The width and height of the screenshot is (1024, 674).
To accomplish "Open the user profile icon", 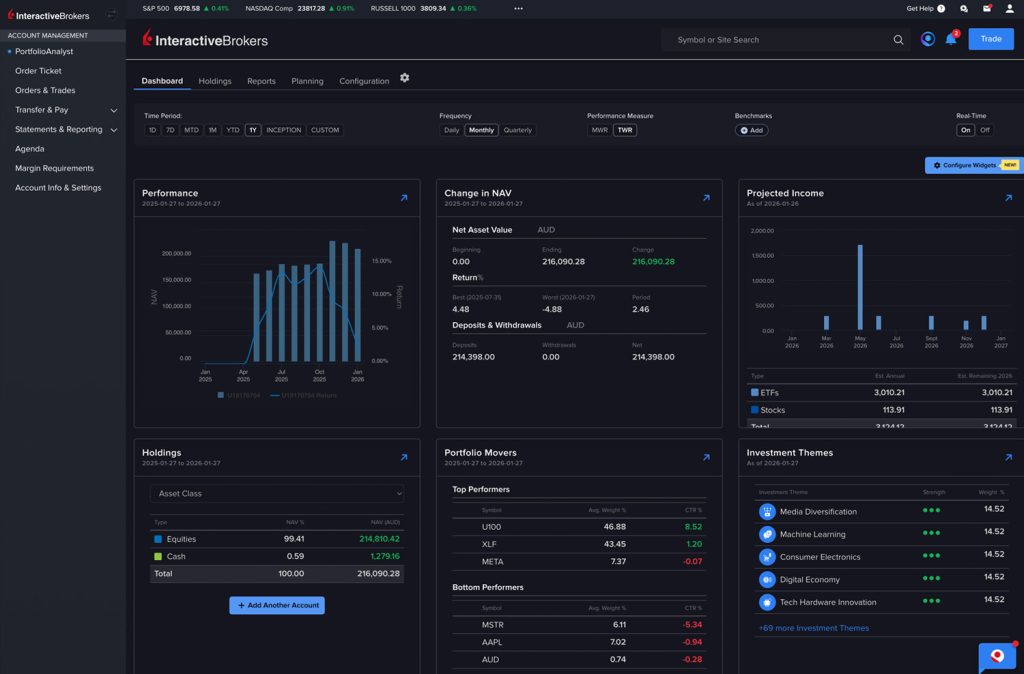I will click(1009, 8).
